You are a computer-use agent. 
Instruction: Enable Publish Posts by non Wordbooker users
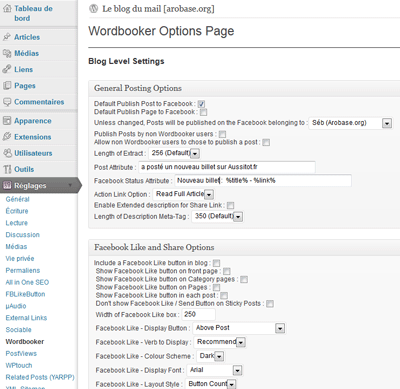[222, 134]
